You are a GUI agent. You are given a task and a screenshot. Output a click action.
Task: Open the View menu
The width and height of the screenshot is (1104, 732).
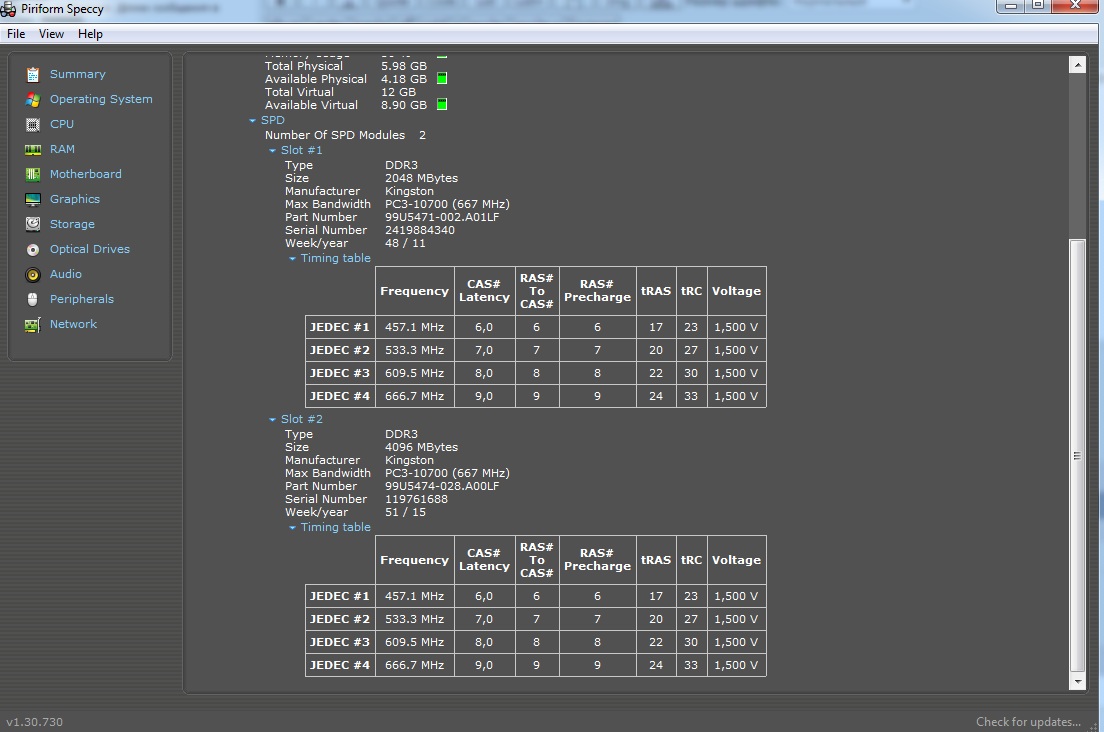pyautogui.click(x=51, y=34)
